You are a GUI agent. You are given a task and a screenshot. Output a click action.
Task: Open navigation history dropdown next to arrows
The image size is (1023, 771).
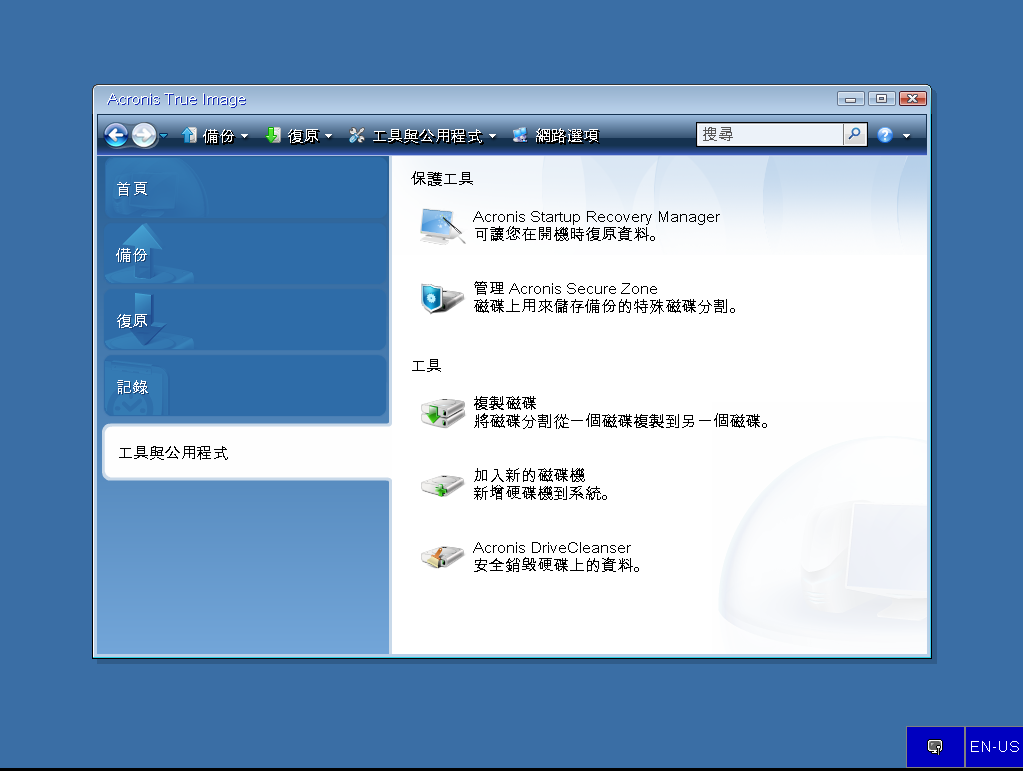[164, 136]
